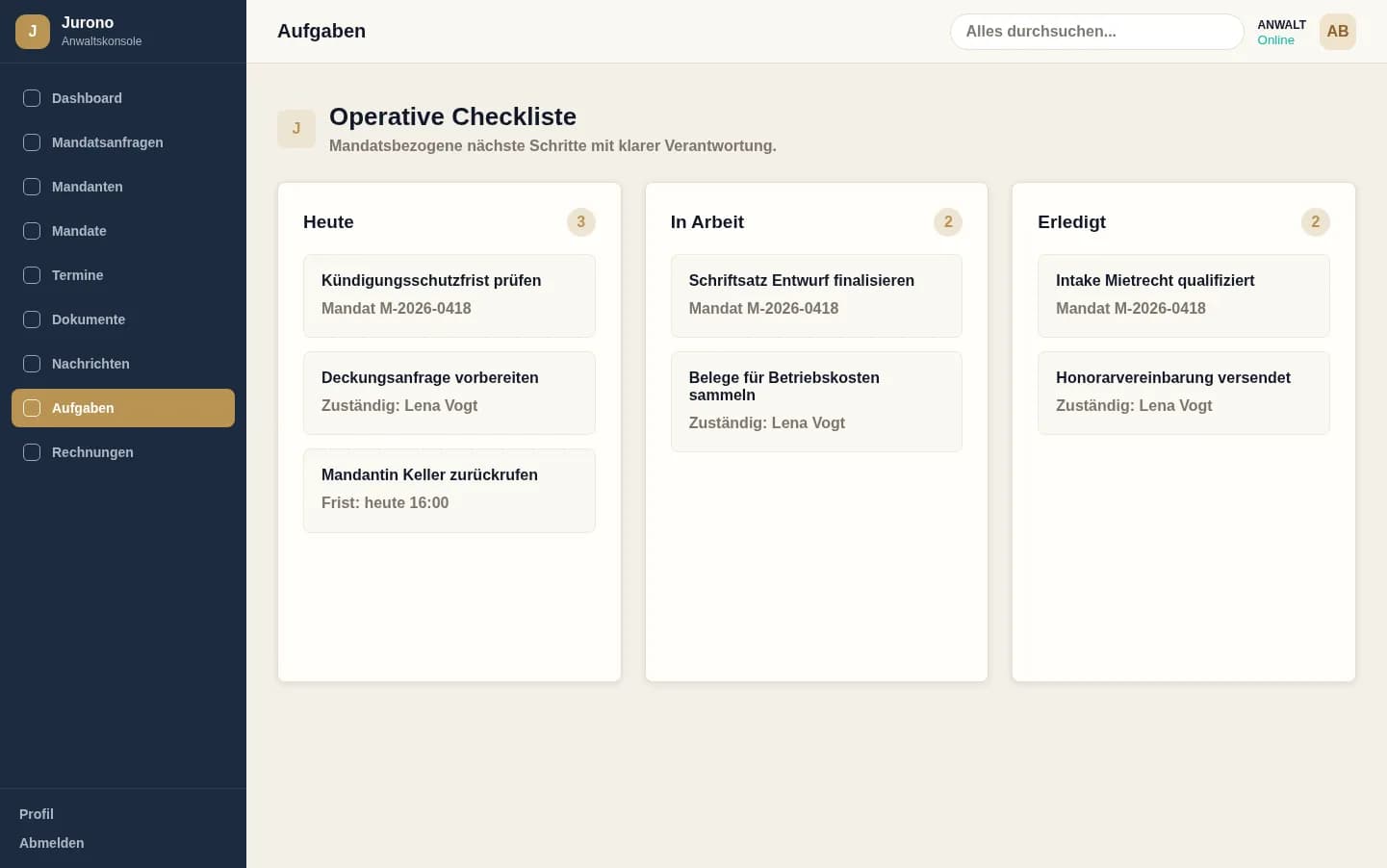Click the J badge beside Operative Checkliste
Image resolution: width=1387 pixels, height=868 pixels.
click(296, 129)
